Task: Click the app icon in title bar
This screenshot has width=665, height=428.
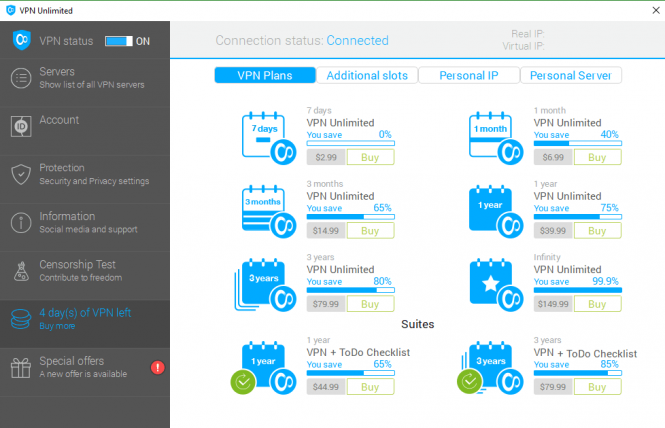Action: [x=11, y=10]
